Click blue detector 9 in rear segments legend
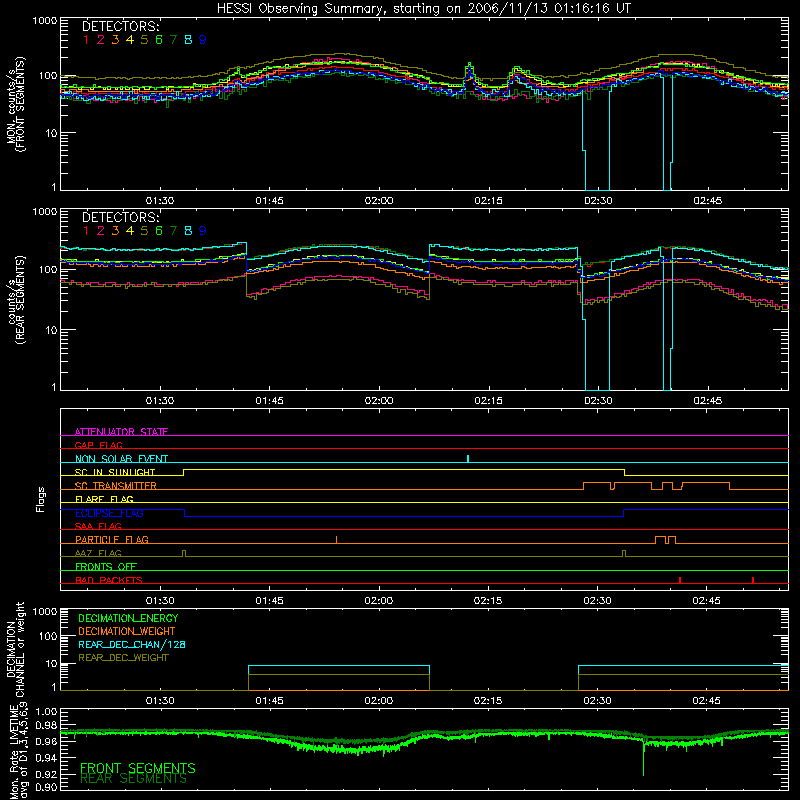This screenshot has height=800, width=800. click(203, 231)
